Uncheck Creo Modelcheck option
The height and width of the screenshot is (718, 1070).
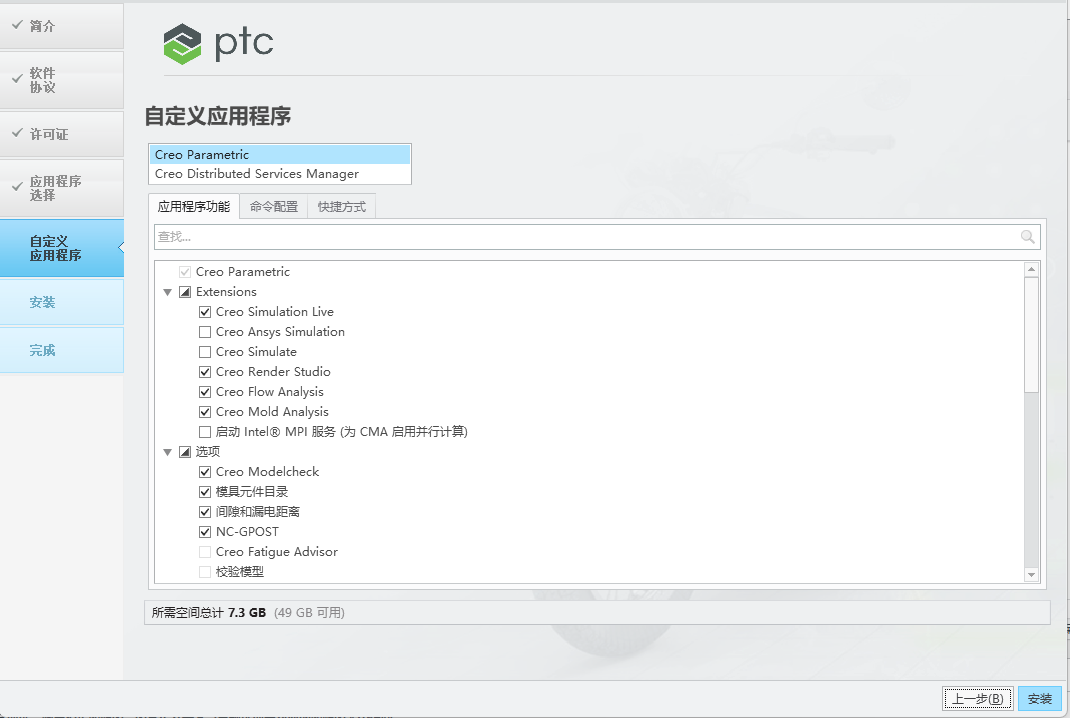point(205,472)
